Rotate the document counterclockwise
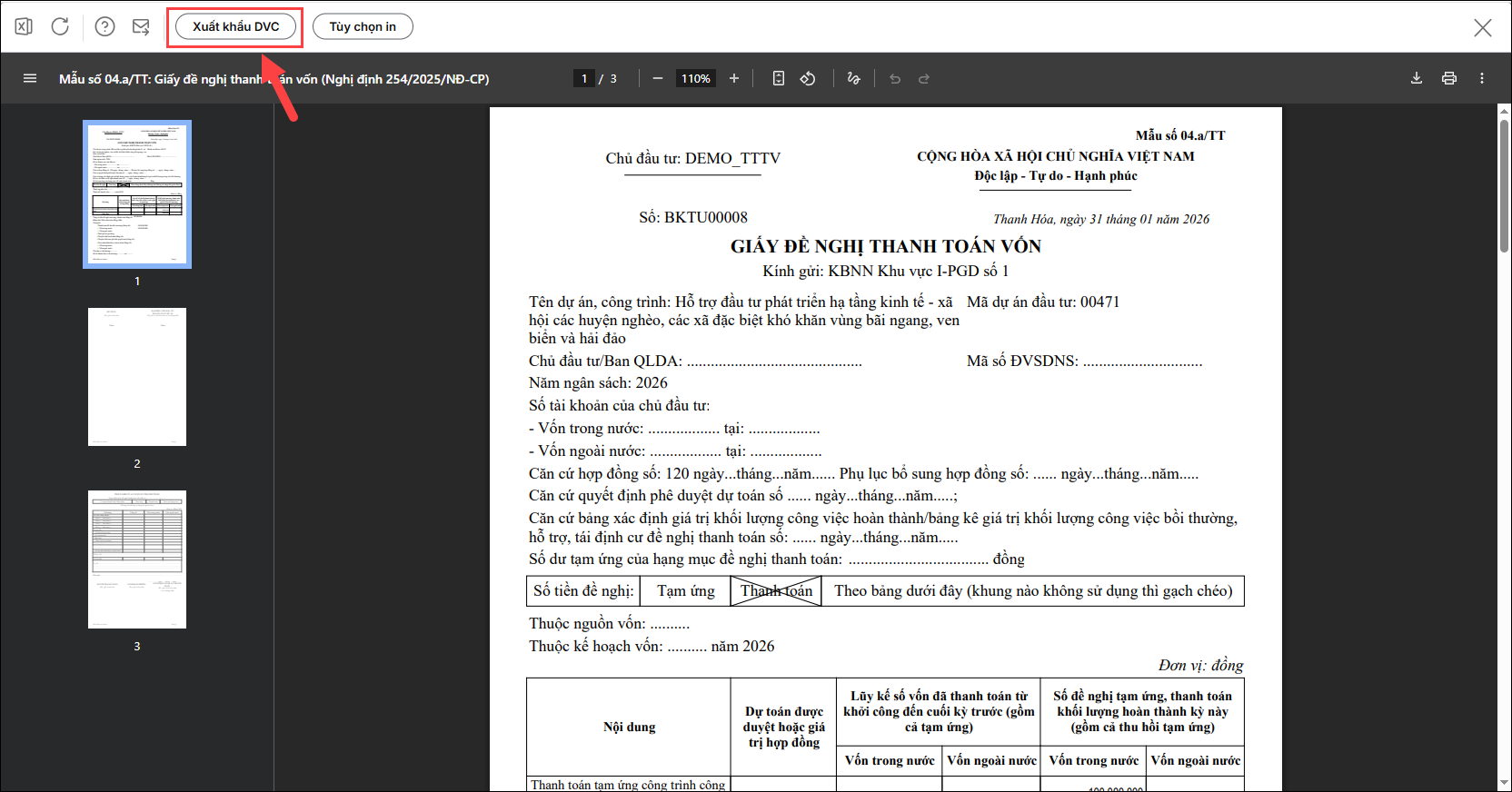This screenshot has height=792, width=1512. point(808,78)
